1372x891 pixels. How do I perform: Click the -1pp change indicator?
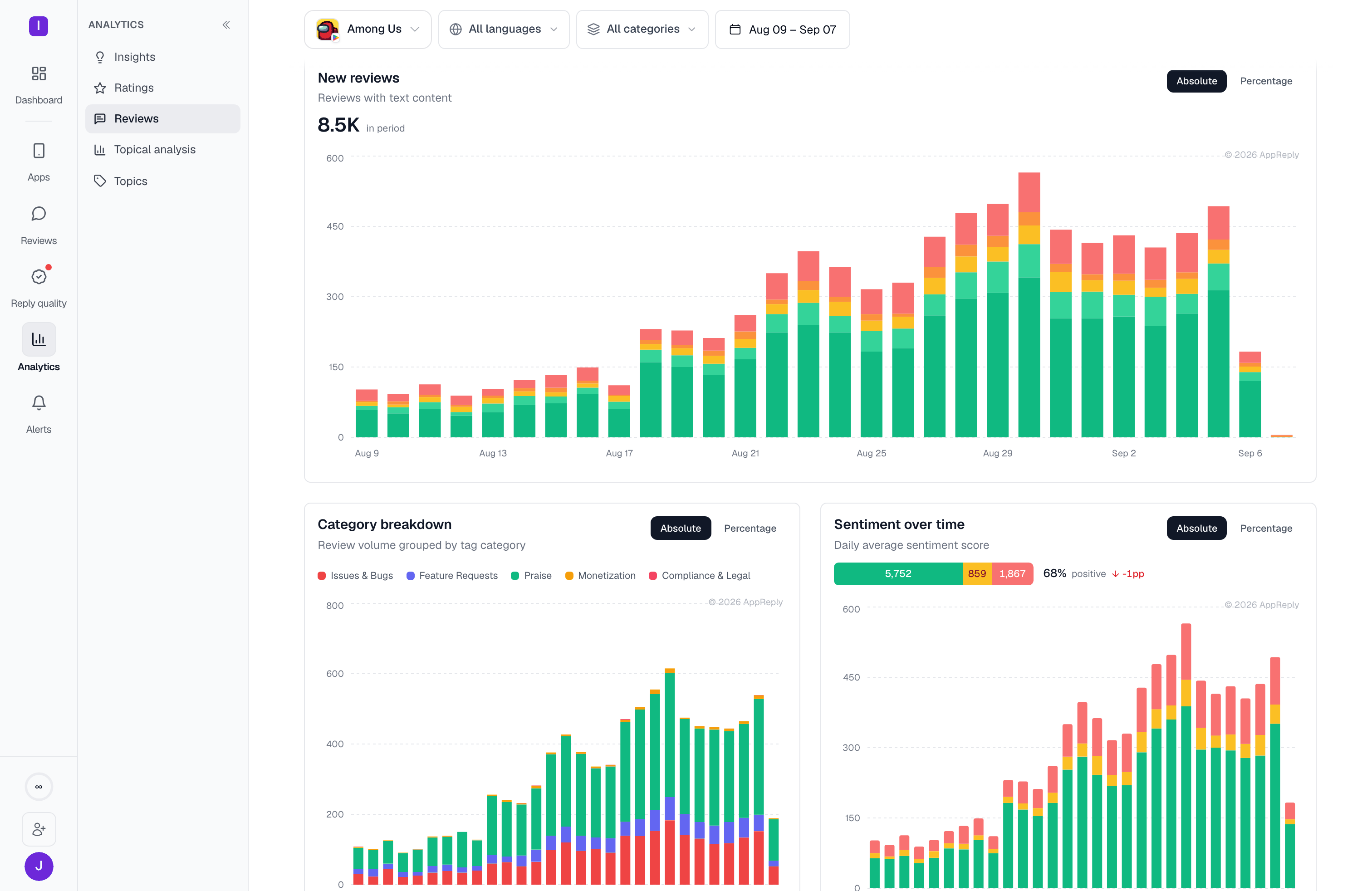pyautogui.click(x=1127, y=574)
